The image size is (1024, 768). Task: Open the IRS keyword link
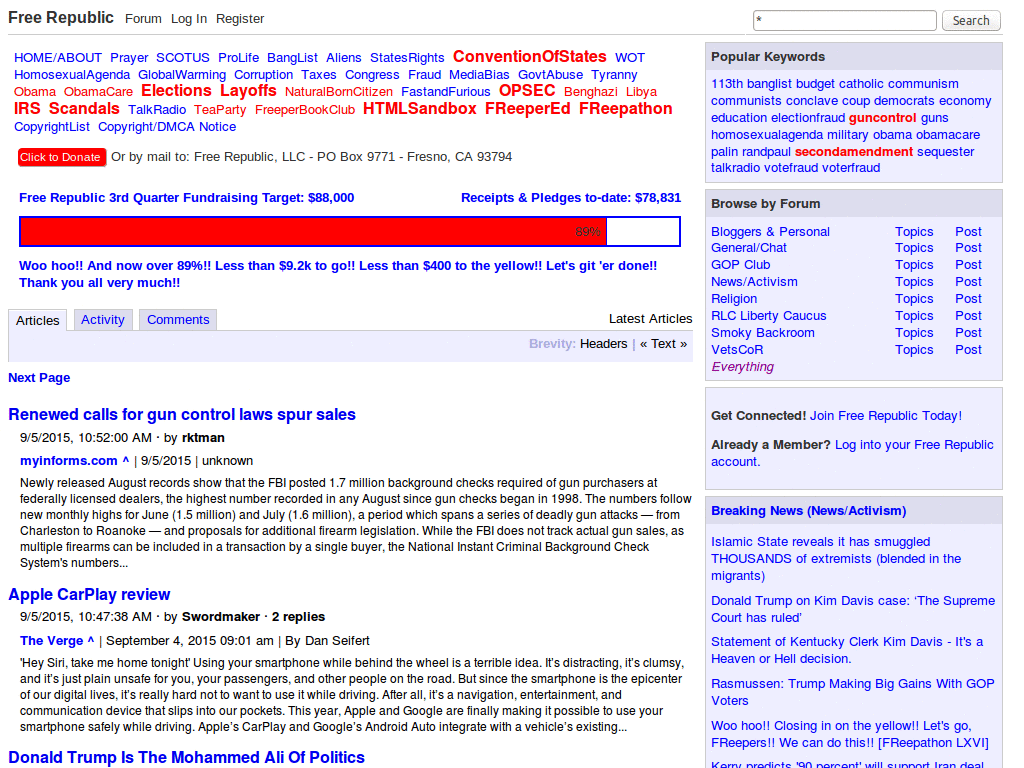pos(27,108)
